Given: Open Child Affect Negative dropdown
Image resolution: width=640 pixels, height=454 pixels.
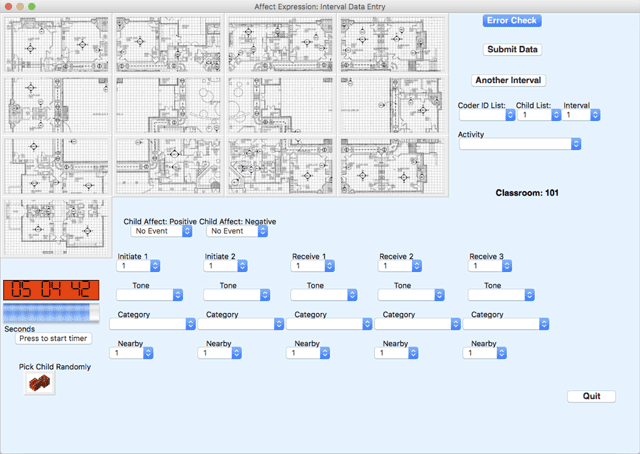Looking at the screenshot, I should point(237,231).
